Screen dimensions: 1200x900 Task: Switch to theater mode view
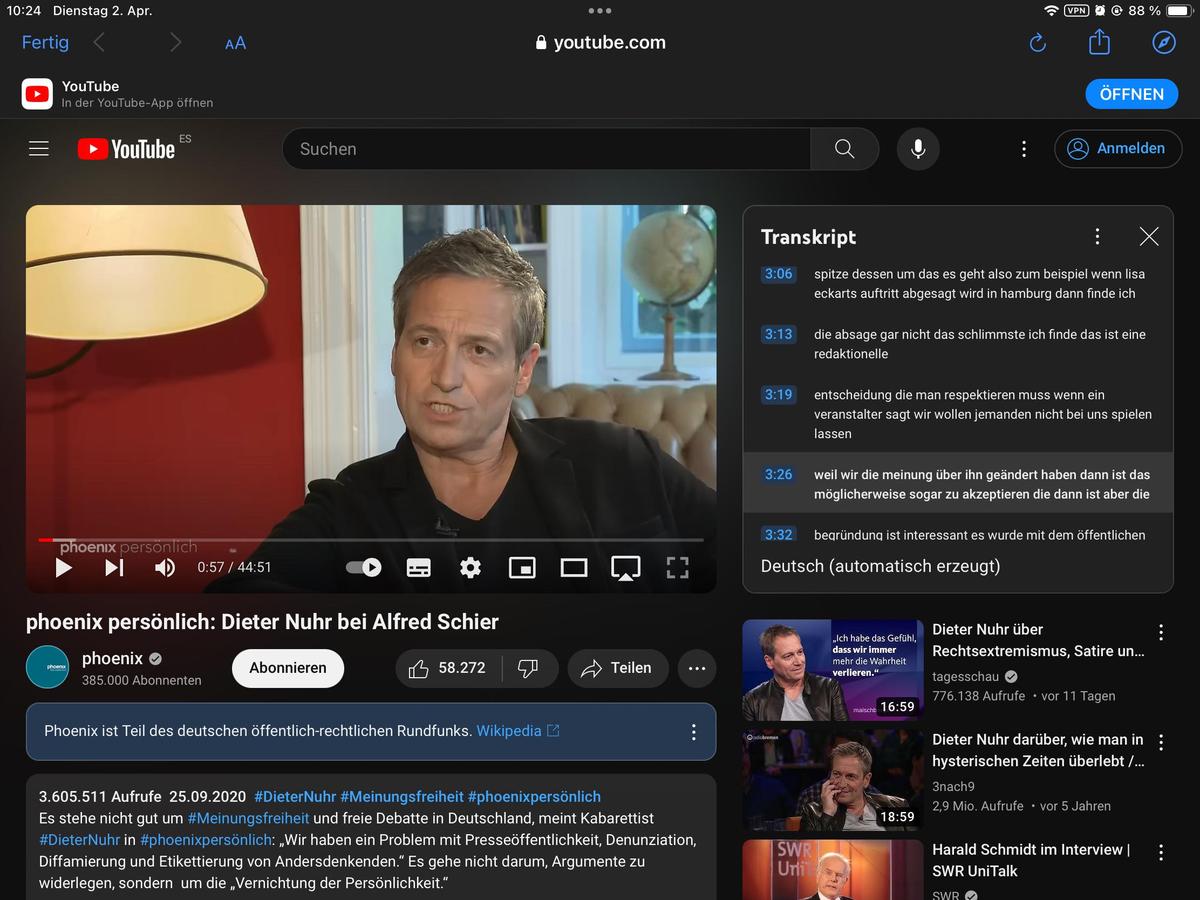[574, 568]
